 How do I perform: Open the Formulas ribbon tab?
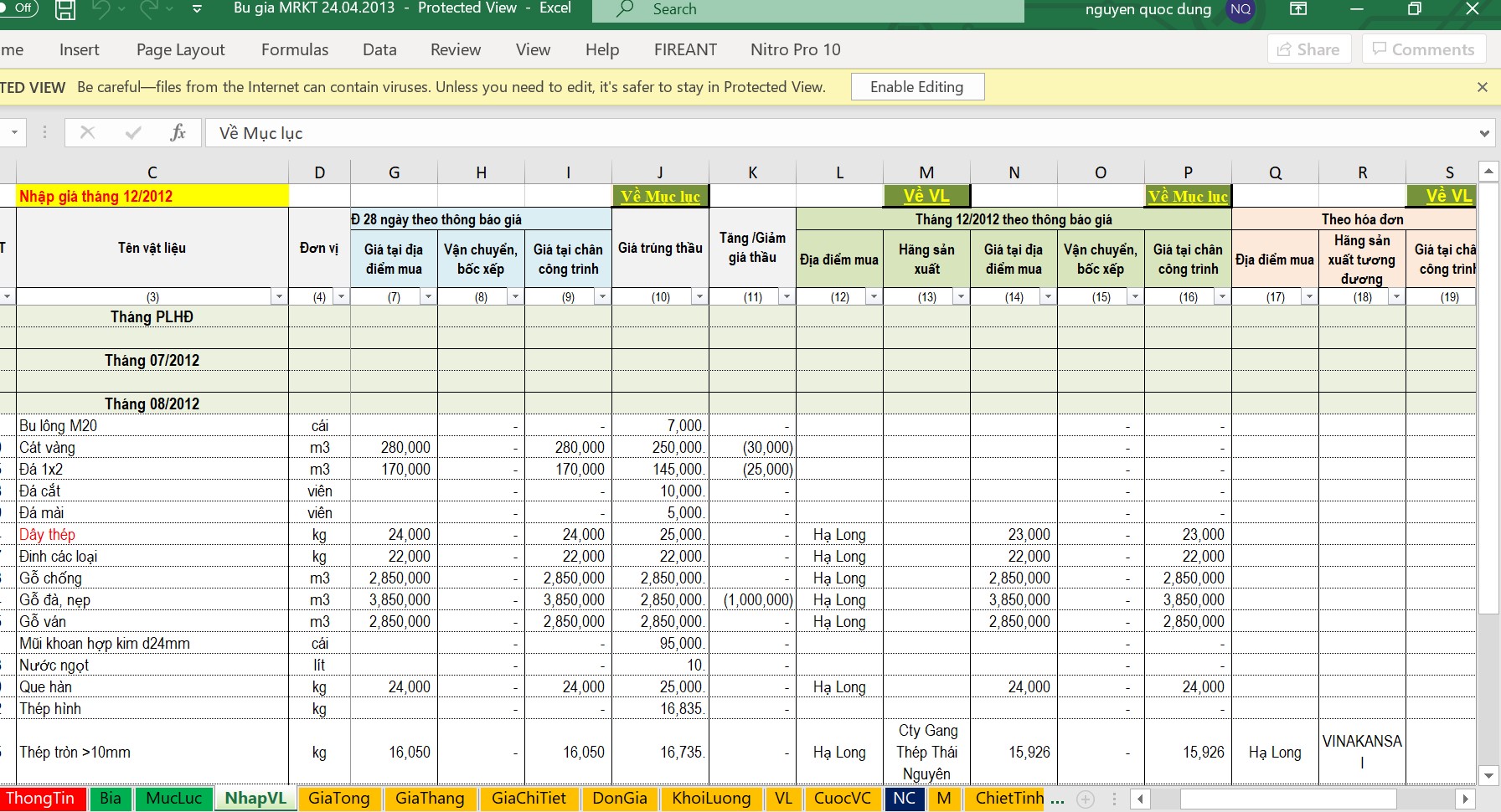294,49
